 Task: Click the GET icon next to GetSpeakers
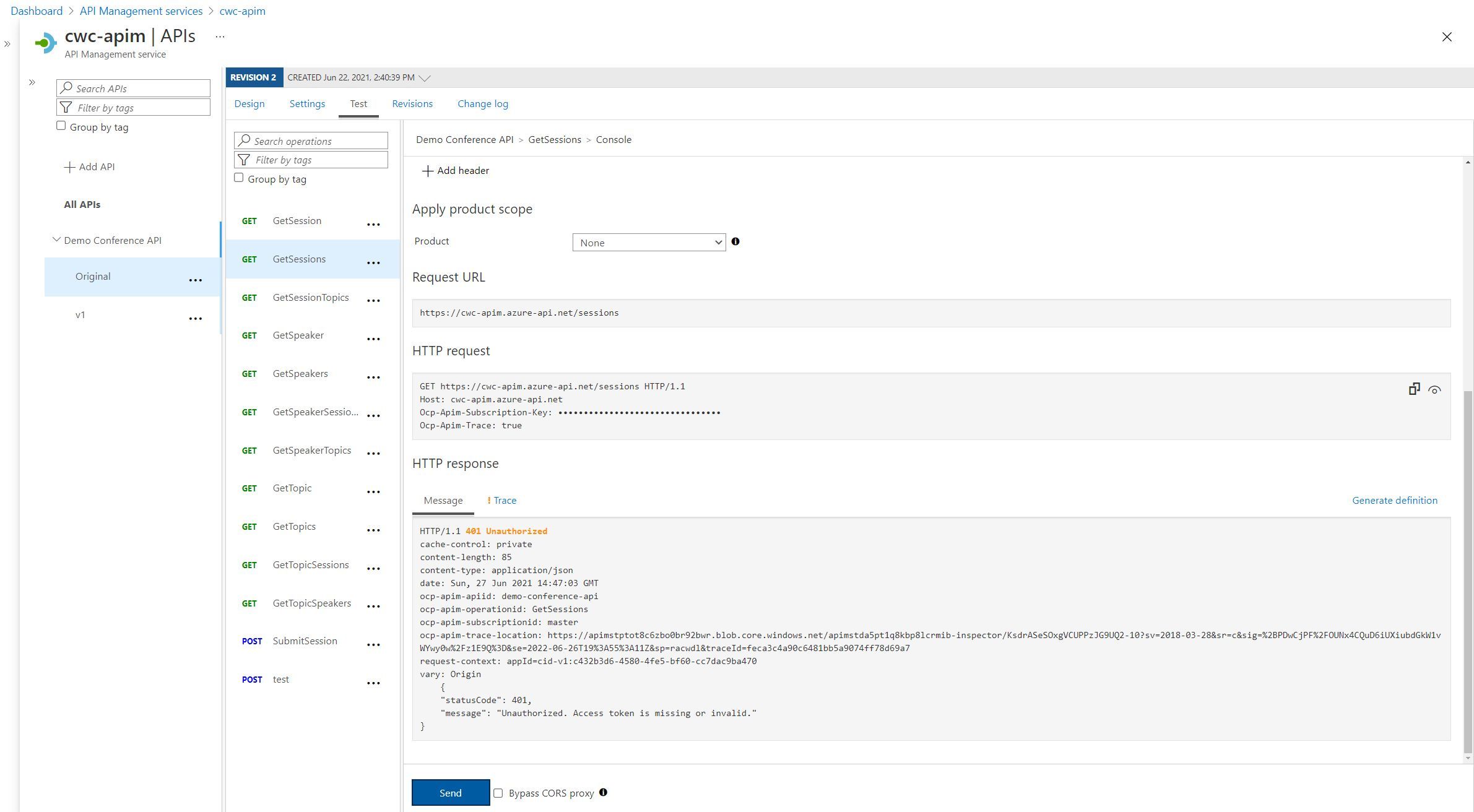(x=248, y=372)
